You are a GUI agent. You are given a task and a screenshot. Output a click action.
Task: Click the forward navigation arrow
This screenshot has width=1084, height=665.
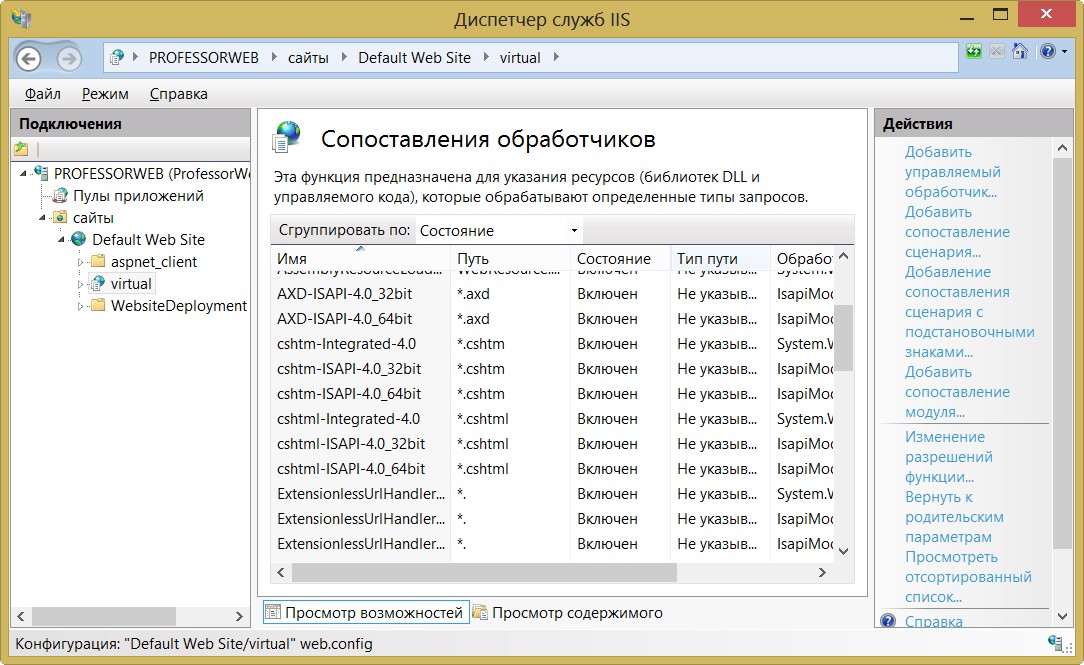point(68,59)
